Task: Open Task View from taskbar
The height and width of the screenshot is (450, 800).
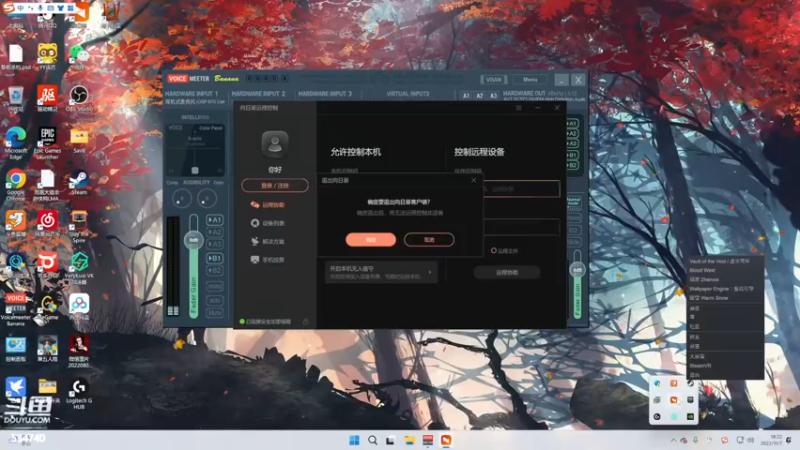Action: (390, 440)
